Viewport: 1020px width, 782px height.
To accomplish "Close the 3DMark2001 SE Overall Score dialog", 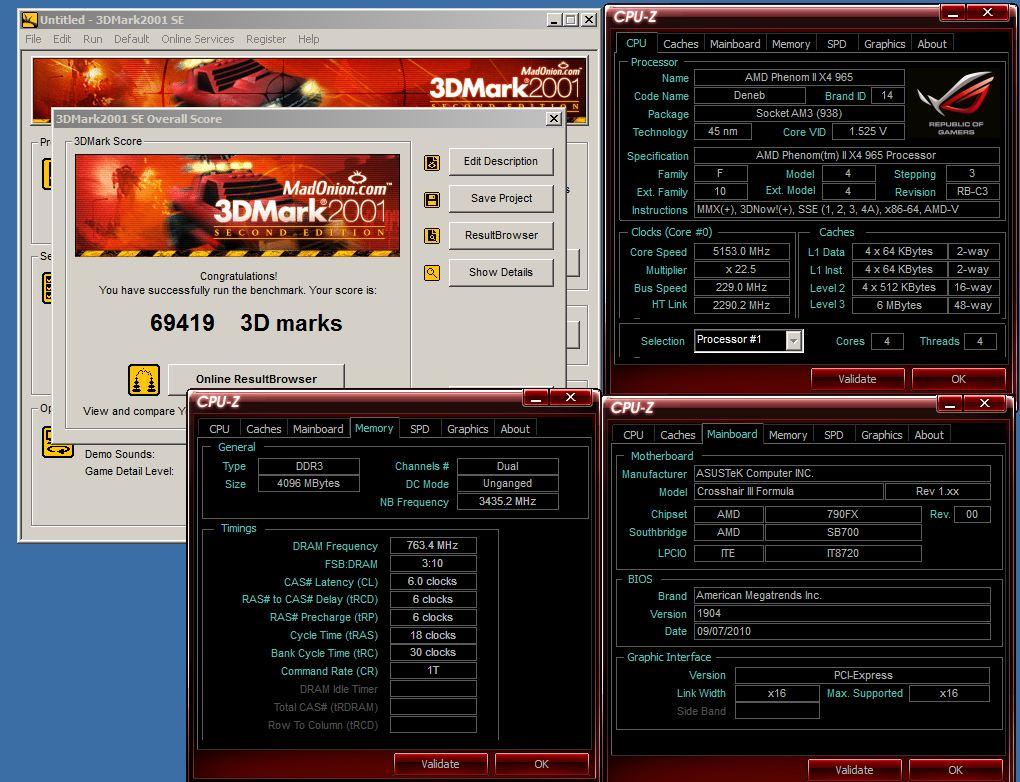I will [x=554, y=118].
